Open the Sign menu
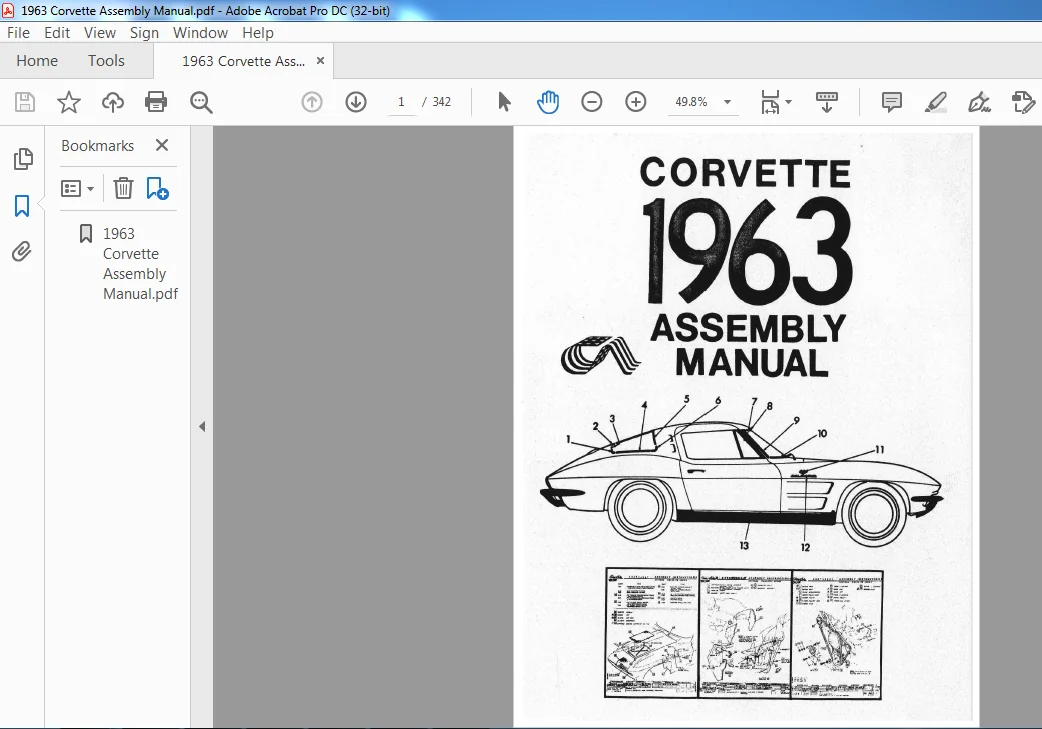The height and width of the screenshot is (729, 1042). click(144, 33)
